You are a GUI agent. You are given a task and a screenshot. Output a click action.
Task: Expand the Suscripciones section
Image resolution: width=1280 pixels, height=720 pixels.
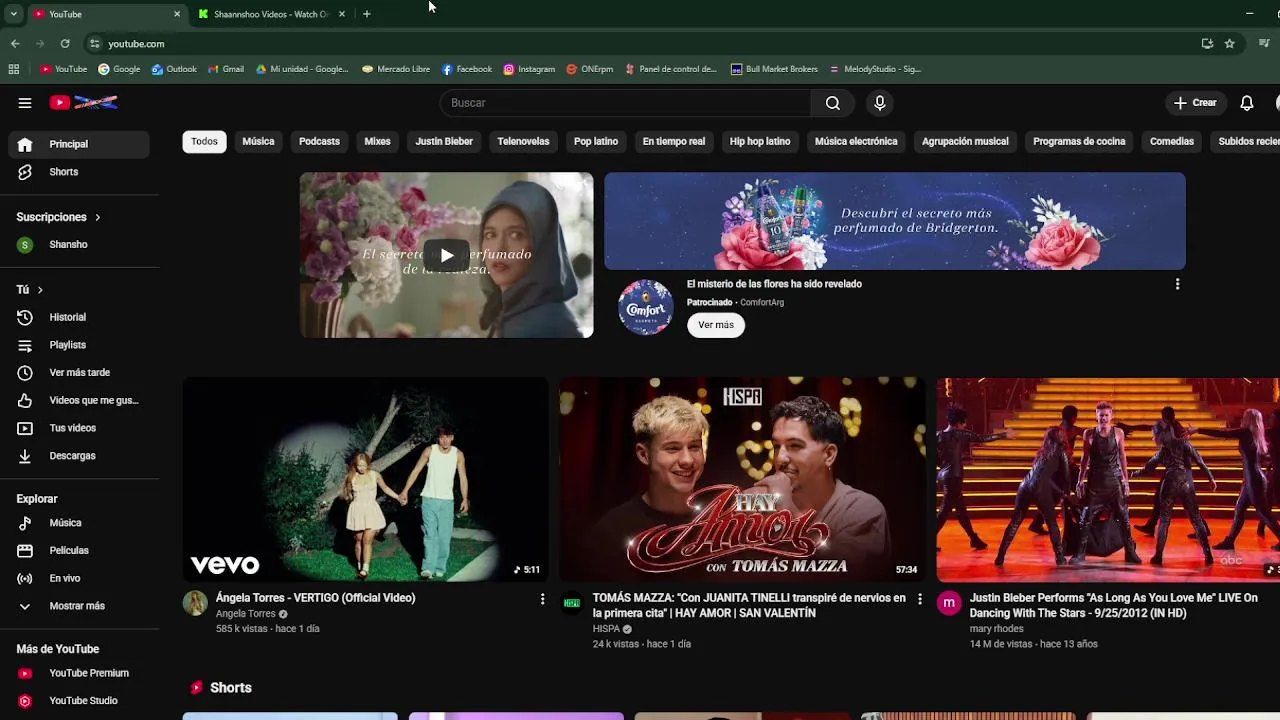58,217
